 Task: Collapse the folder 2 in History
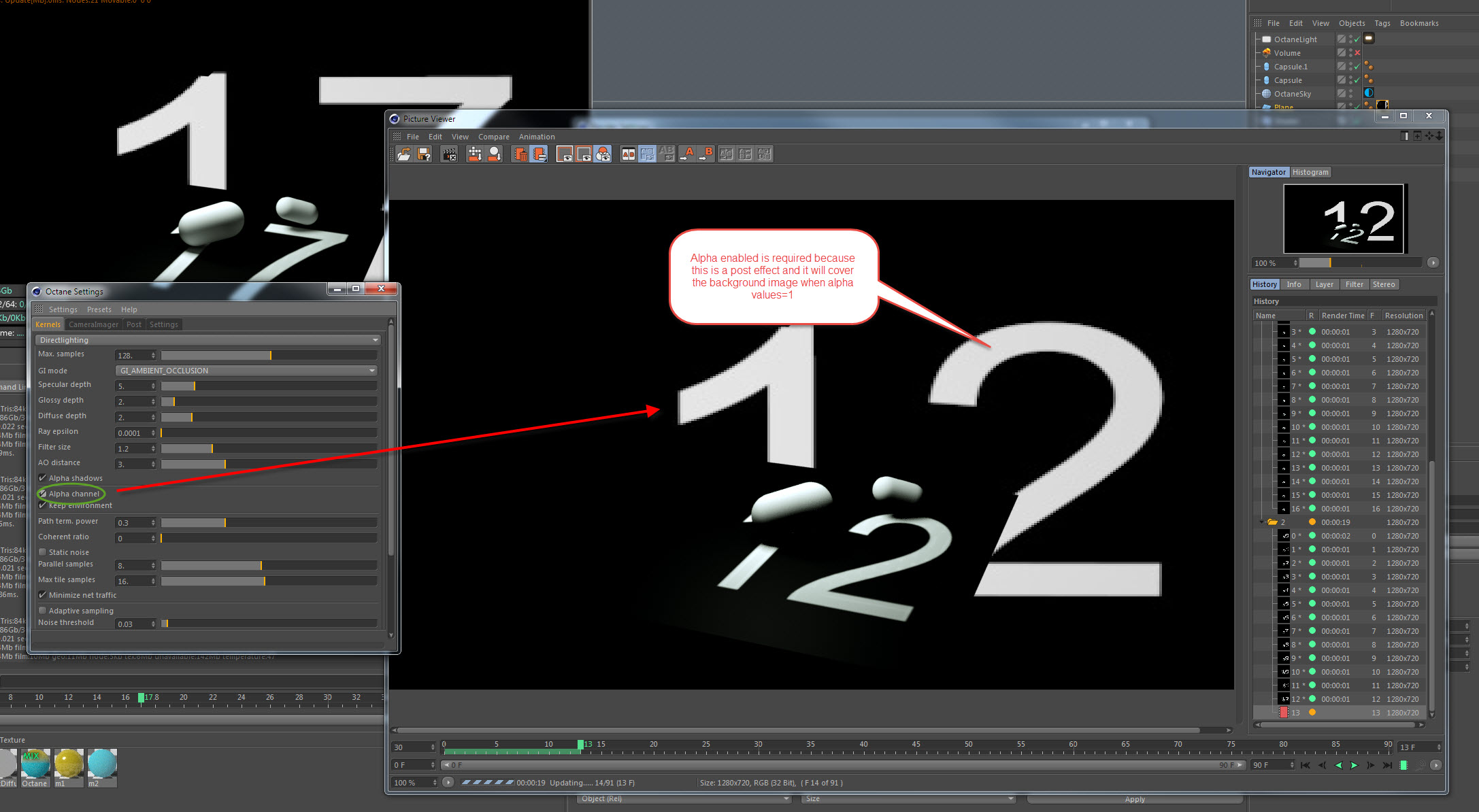(1262, 522)
